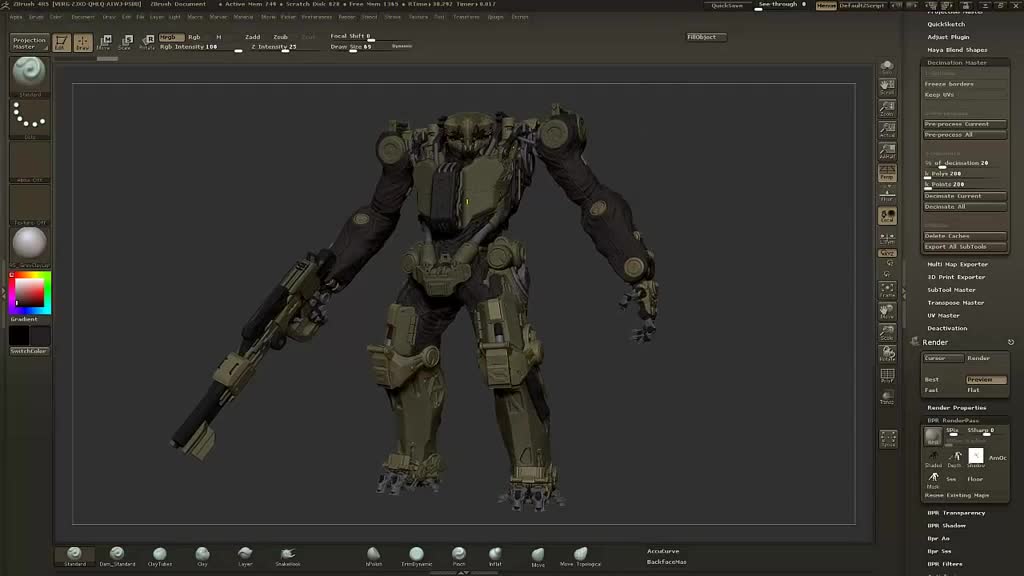Expand Transpose Master section
This screenshot has height=576, width=1024.
pos(955,303)
